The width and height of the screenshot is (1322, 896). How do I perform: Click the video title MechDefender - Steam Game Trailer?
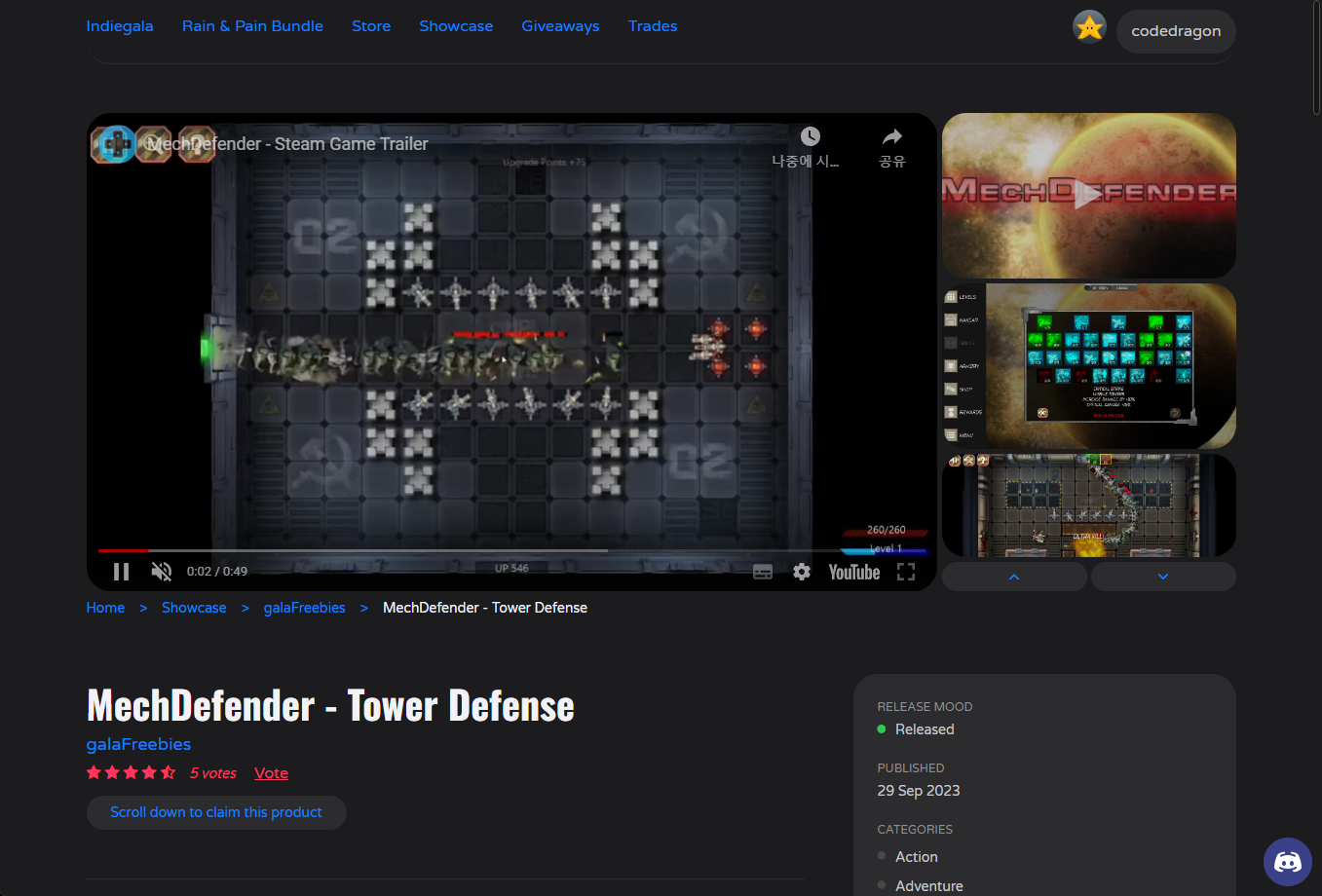(x=287, y=144)
